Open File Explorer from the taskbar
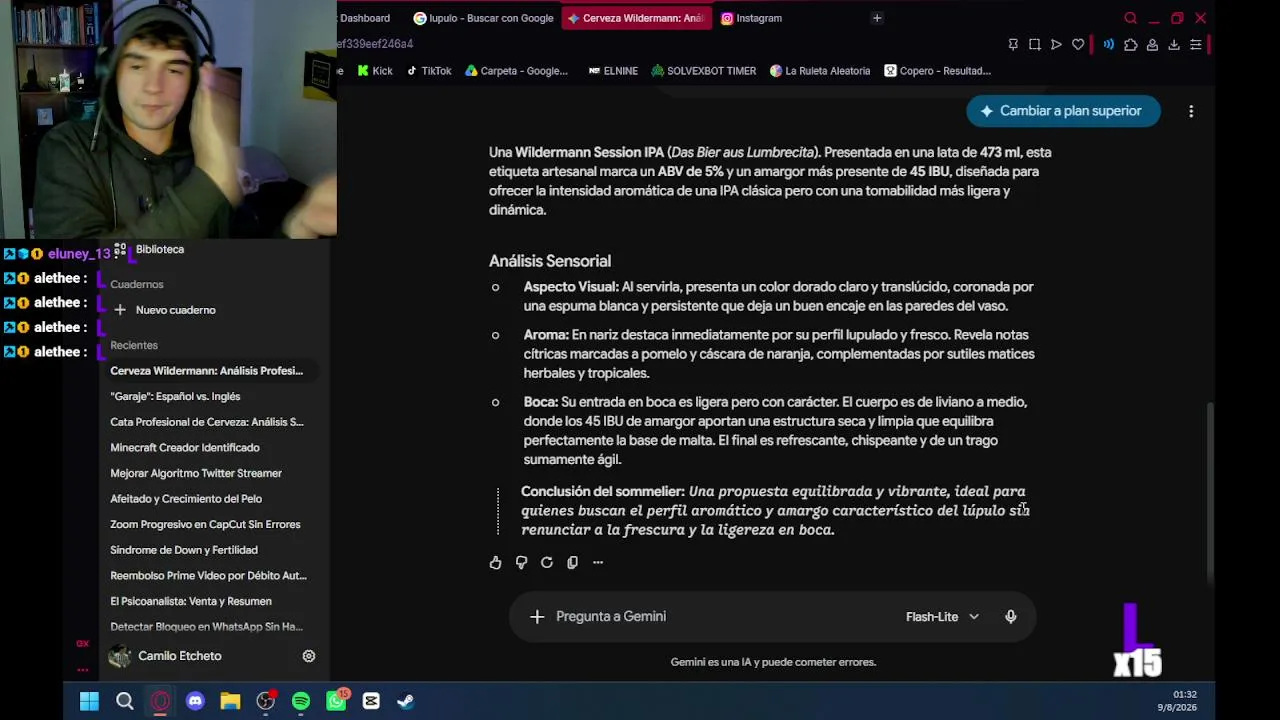Image resolution: width=1280 pixels, height=720 pixels. (x=230, y=701)
